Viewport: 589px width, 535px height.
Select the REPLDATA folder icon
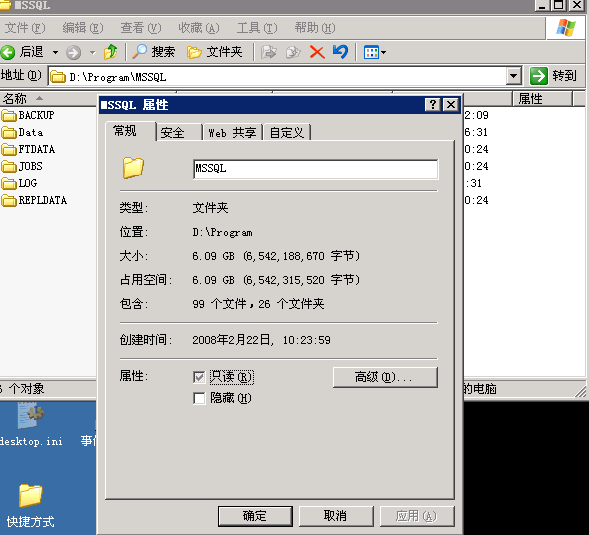[9, 200]
